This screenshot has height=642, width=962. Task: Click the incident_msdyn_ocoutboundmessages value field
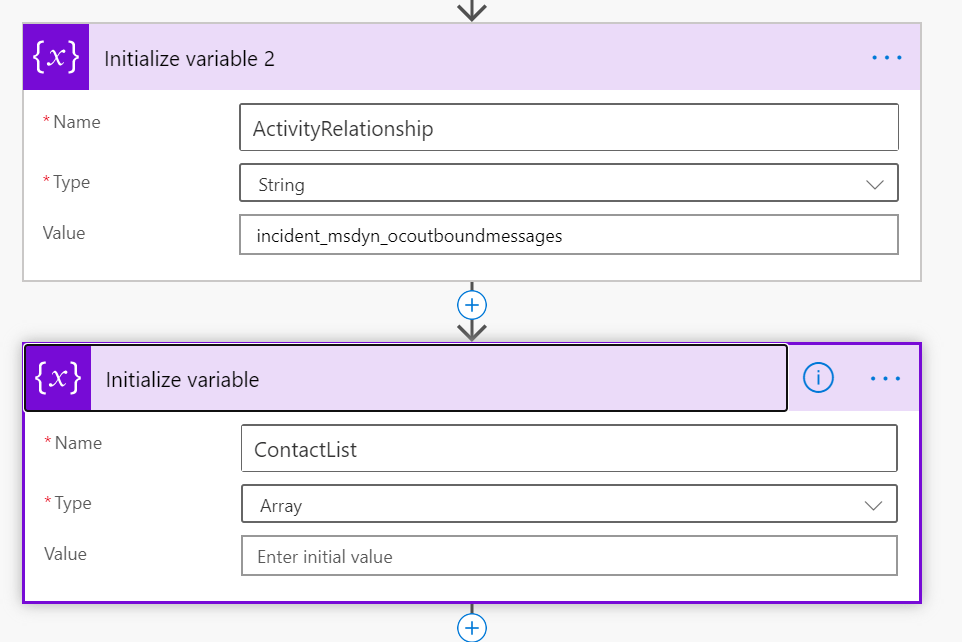[568, 236]
